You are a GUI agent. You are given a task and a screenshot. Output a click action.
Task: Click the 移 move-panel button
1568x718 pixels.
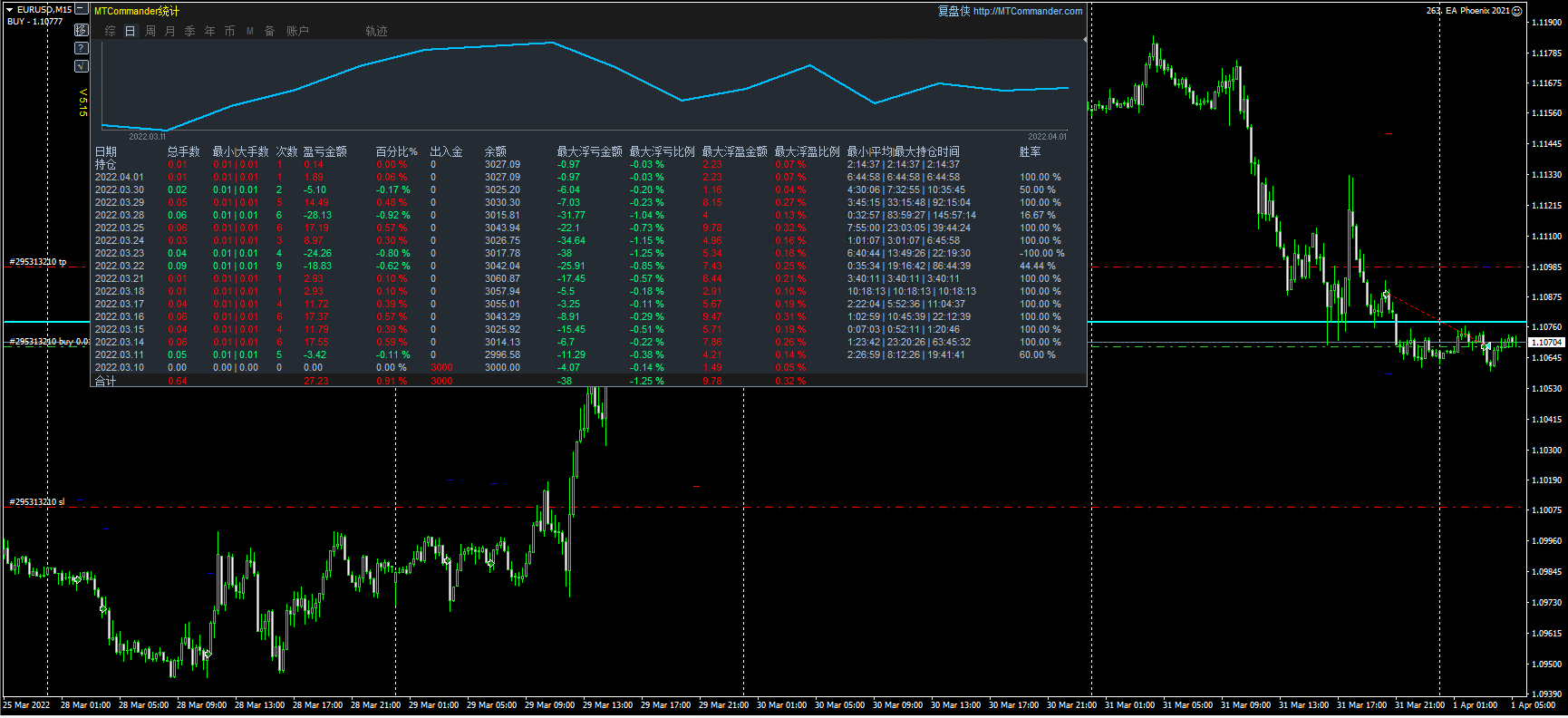82,30
